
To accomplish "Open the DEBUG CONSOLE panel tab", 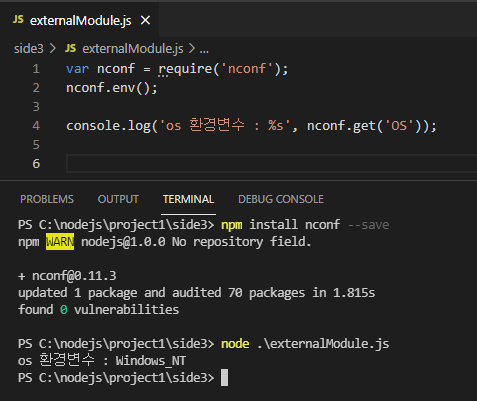I will click(281, 199).
